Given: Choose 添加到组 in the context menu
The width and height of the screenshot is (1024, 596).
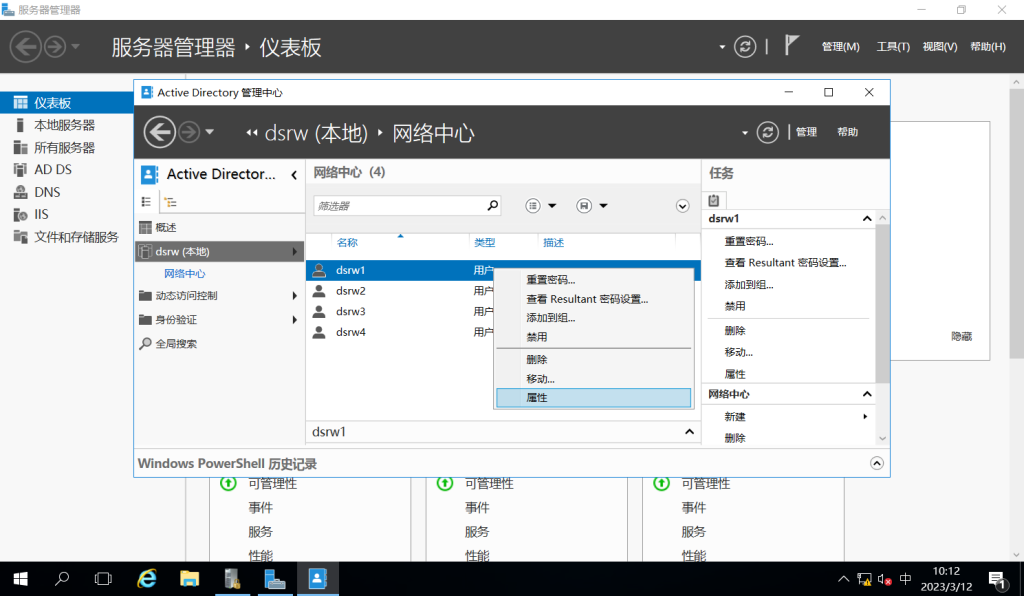Looking at the screenshot, I should tap(594, 318).
